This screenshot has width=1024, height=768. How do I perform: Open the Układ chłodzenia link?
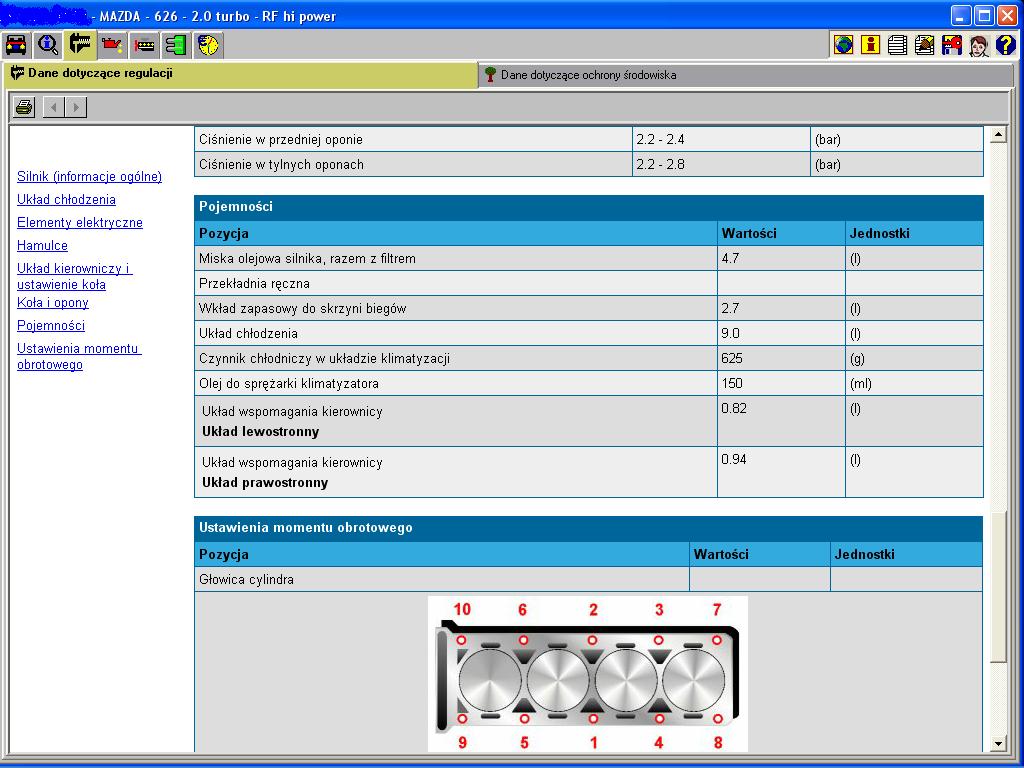click(66, 200)
